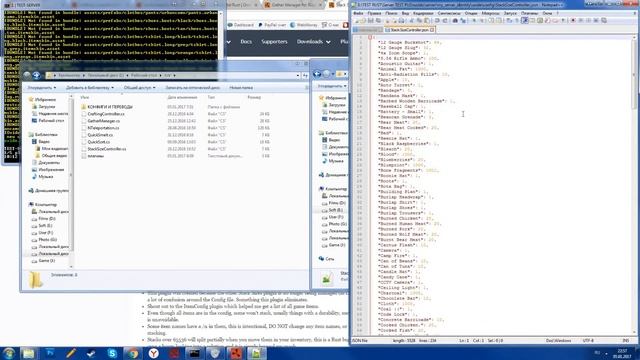Select QuickSort.cs file
This screenshot has height=360, width=640.
click(x=98, y=142)
